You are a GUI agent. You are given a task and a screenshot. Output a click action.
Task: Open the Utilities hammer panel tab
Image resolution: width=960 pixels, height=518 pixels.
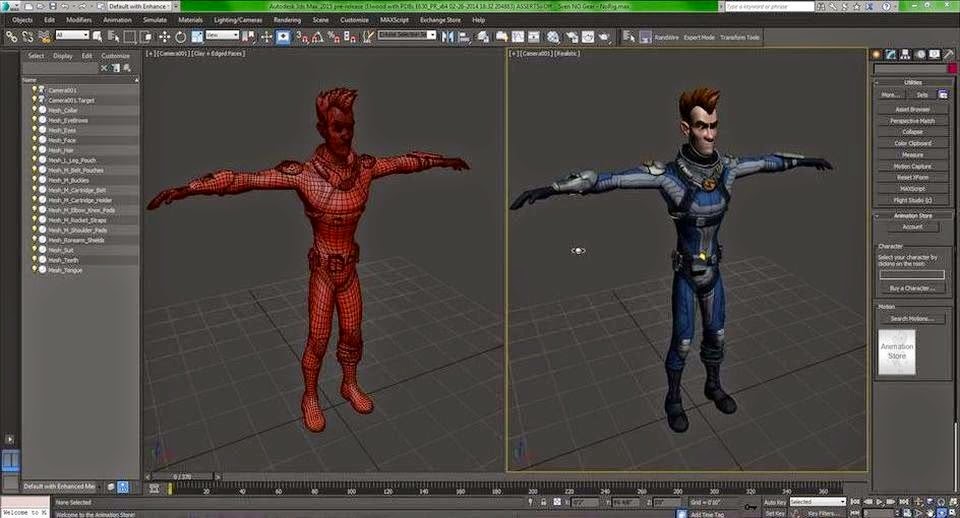click(x=948, y=54)
